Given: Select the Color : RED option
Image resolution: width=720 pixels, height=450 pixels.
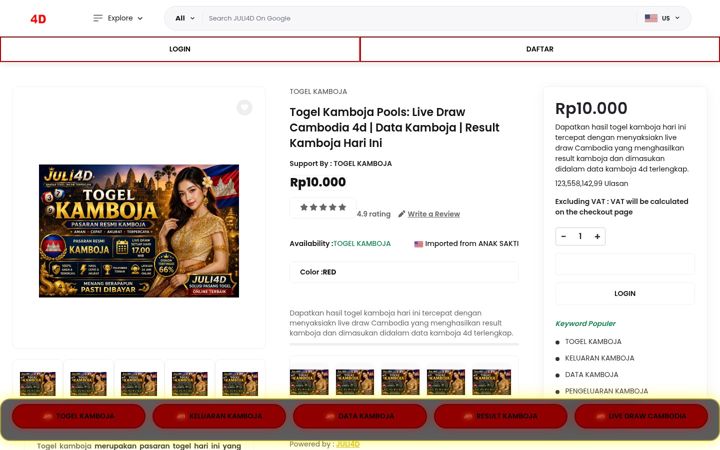Looking at the screenshot, I should 404,272.
